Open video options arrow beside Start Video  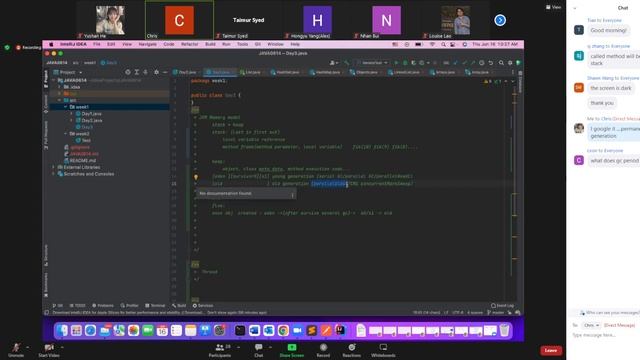[62, 347]
